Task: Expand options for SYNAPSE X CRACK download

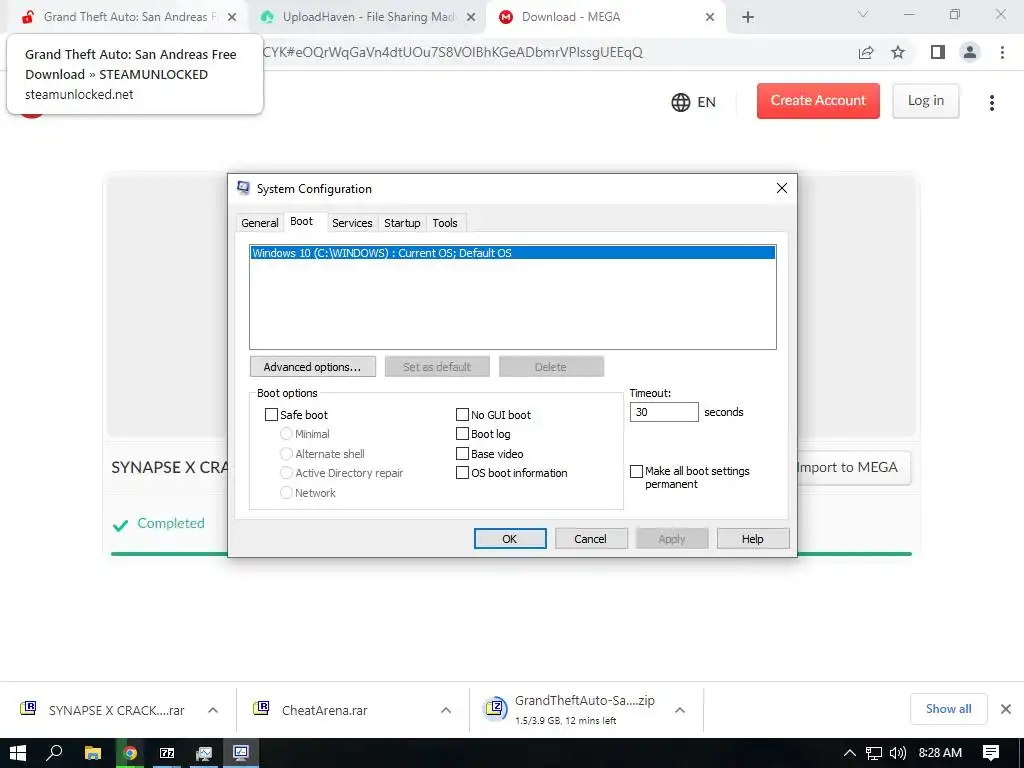Action: pos(213,710)
